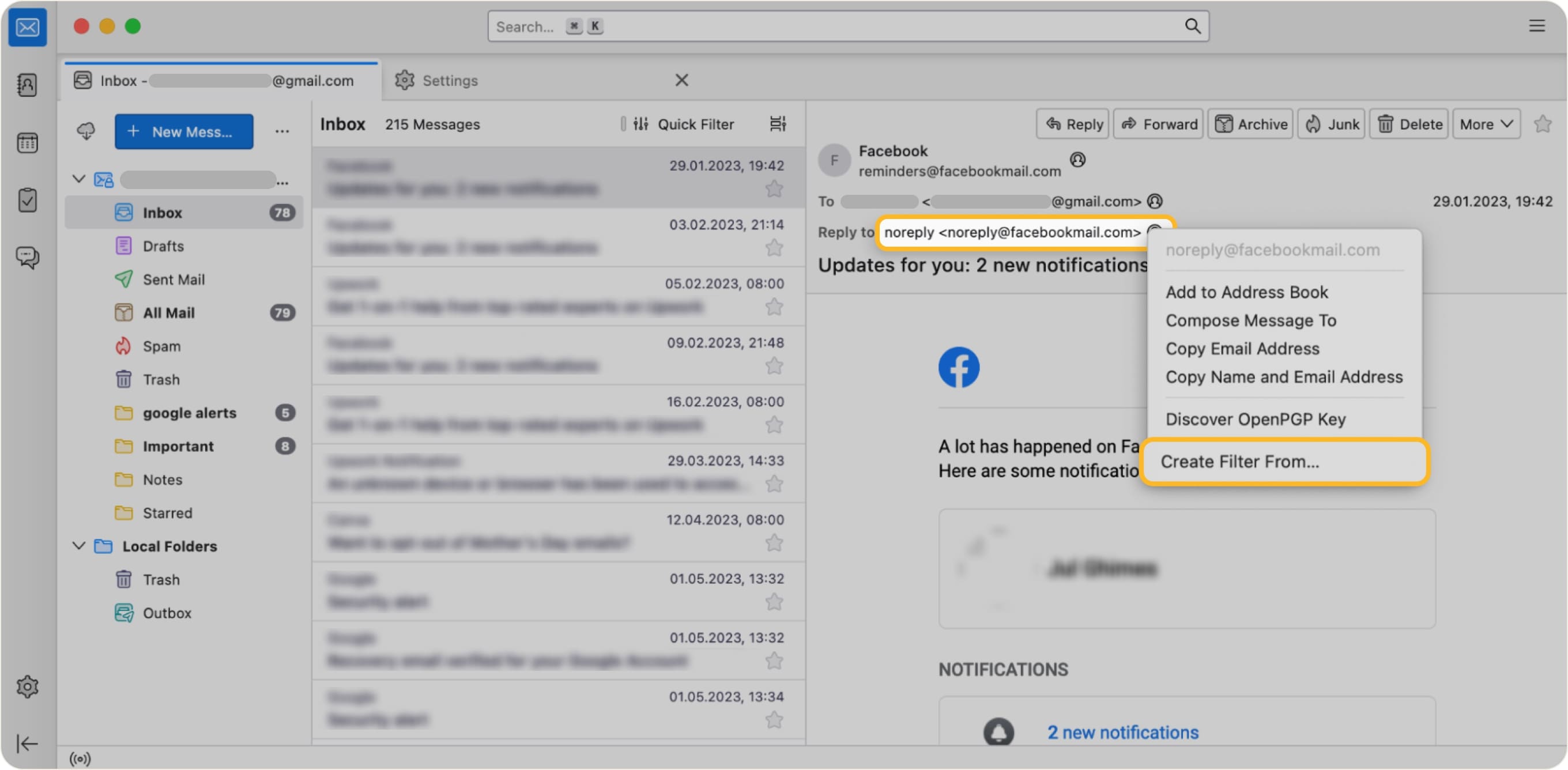Viewport: 1568px width, 770px height.
Task: Open the application menu hamburger icon
Action: coord(1537,25)
